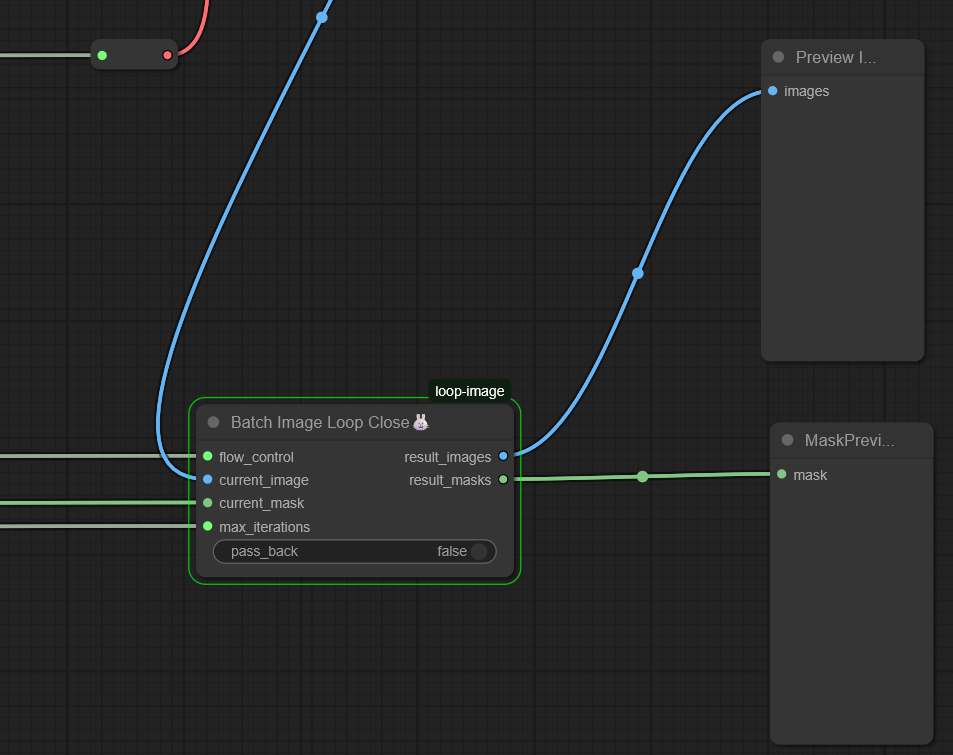
Task: Collapse the Preview Image node using its dot
Action: coord(778,57)
